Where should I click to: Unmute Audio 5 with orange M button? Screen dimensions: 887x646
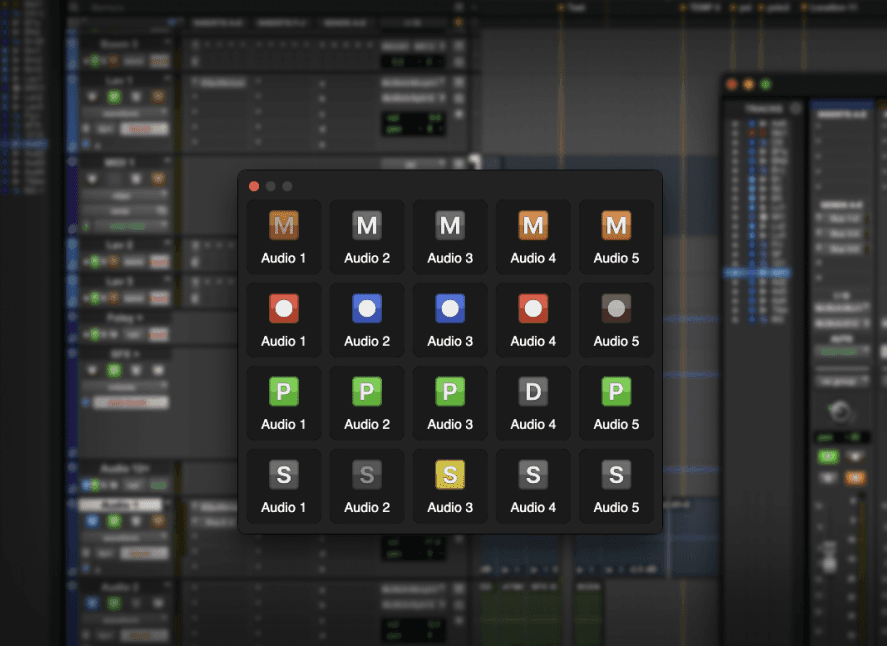616,225
